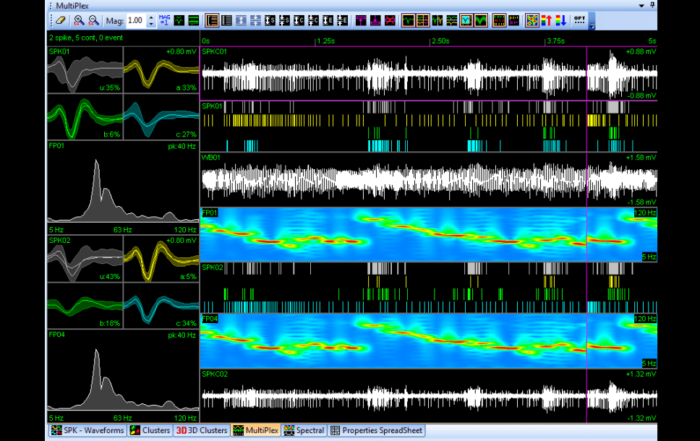Toggle the highlighted bold green V waveform icon

(481, 21)
